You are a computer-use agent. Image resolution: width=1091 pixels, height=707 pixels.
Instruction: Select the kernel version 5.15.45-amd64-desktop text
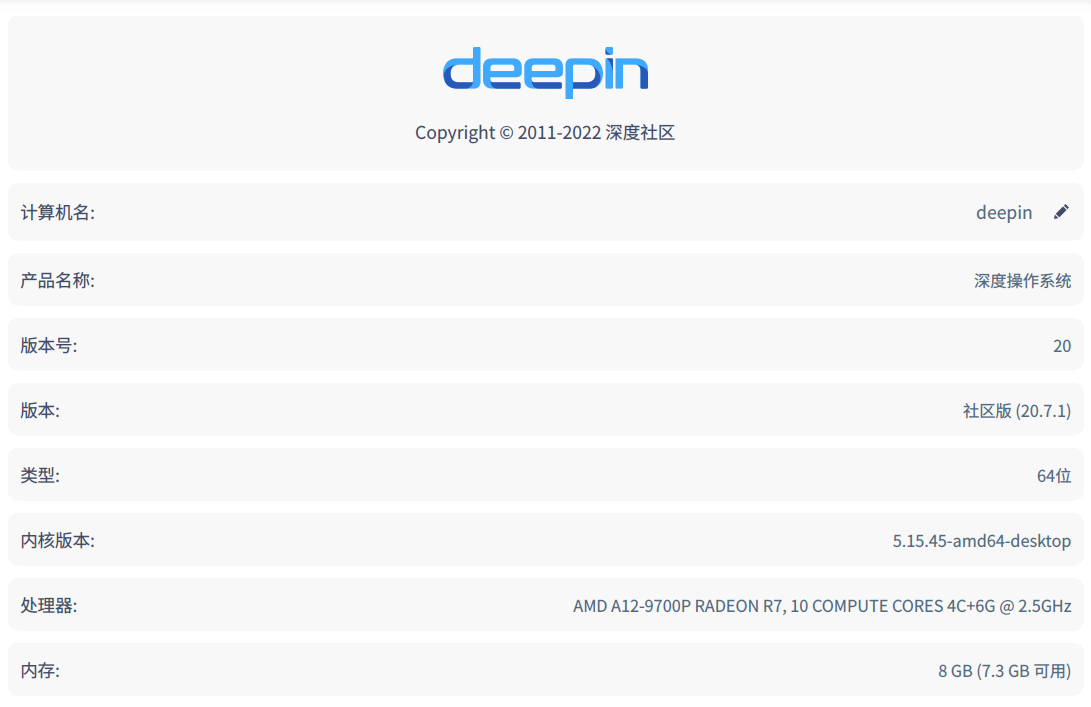tap(981, 540)
